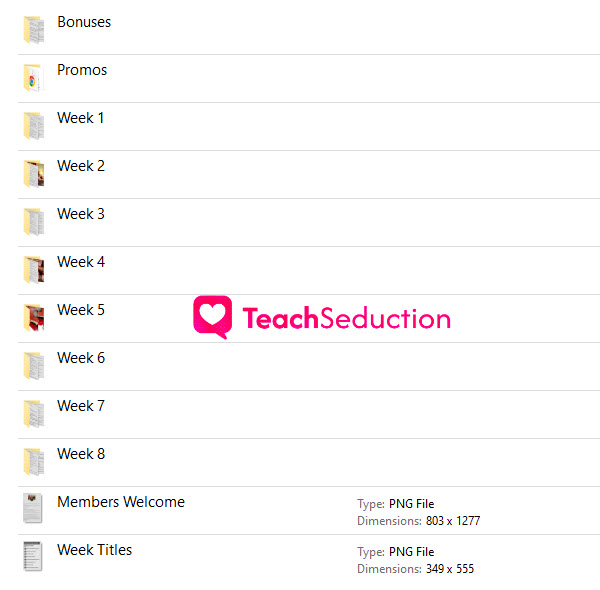Select the Week Titles image thumbnail
The height and width of the screenshot is (590, 600).
point(33,556)
